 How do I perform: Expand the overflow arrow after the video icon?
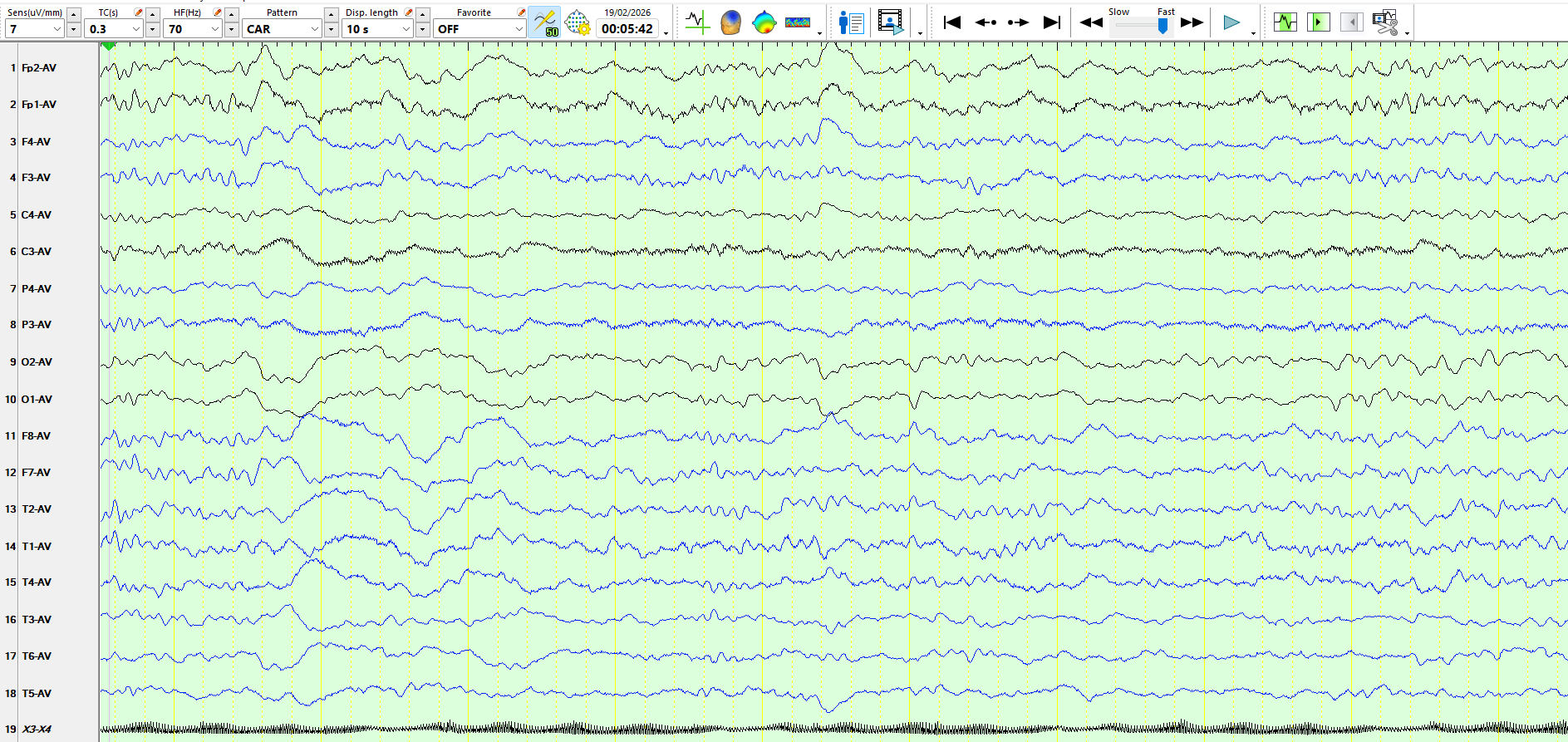(x=920, y=33)
